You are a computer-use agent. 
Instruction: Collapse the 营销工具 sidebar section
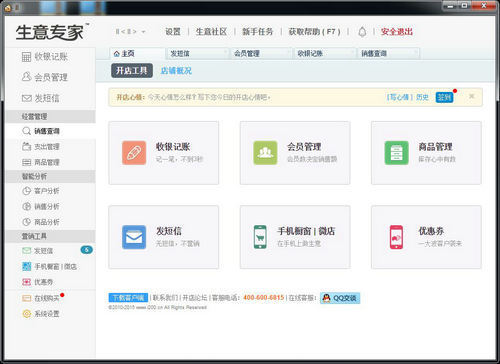[50, 236]
